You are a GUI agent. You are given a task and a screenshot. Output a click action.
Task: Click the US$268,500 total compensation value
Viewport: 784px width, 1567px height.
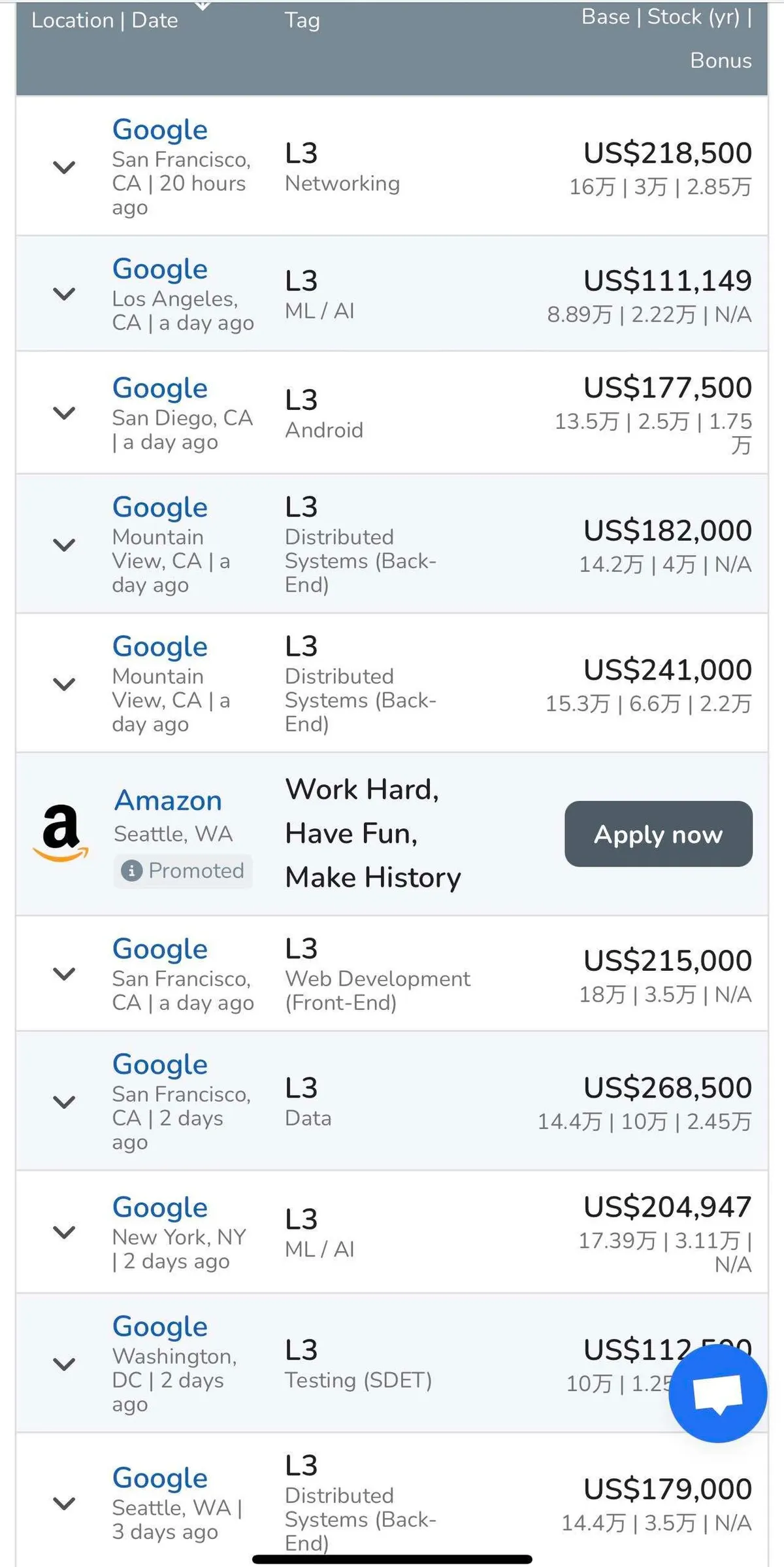click(667, 1088)
